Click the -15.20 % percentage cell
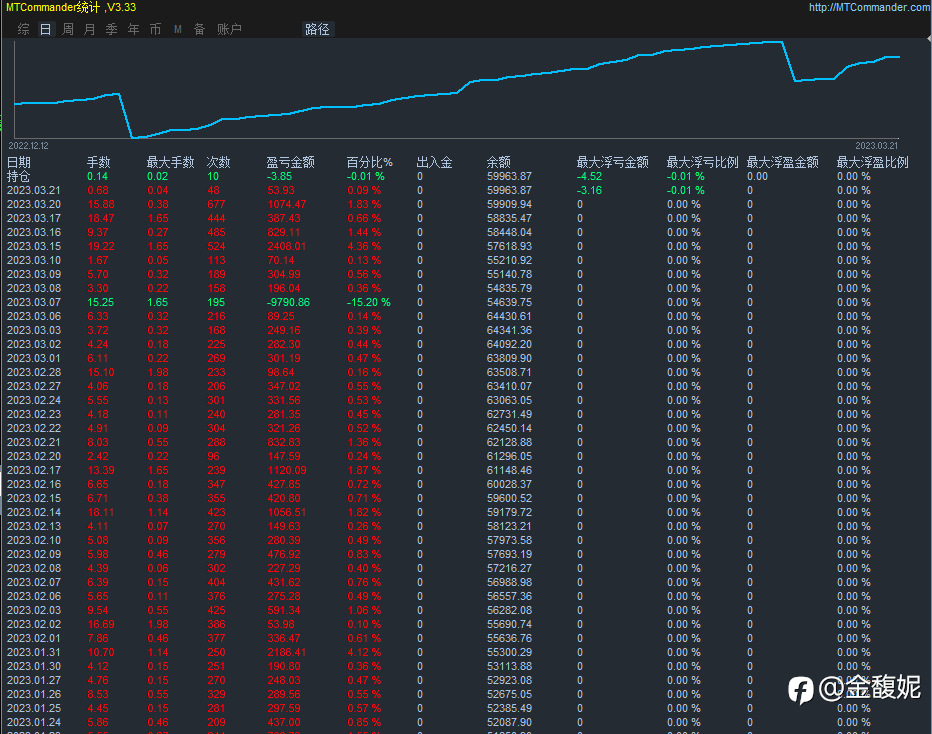932x734 pixels. [x=369, y=303]
